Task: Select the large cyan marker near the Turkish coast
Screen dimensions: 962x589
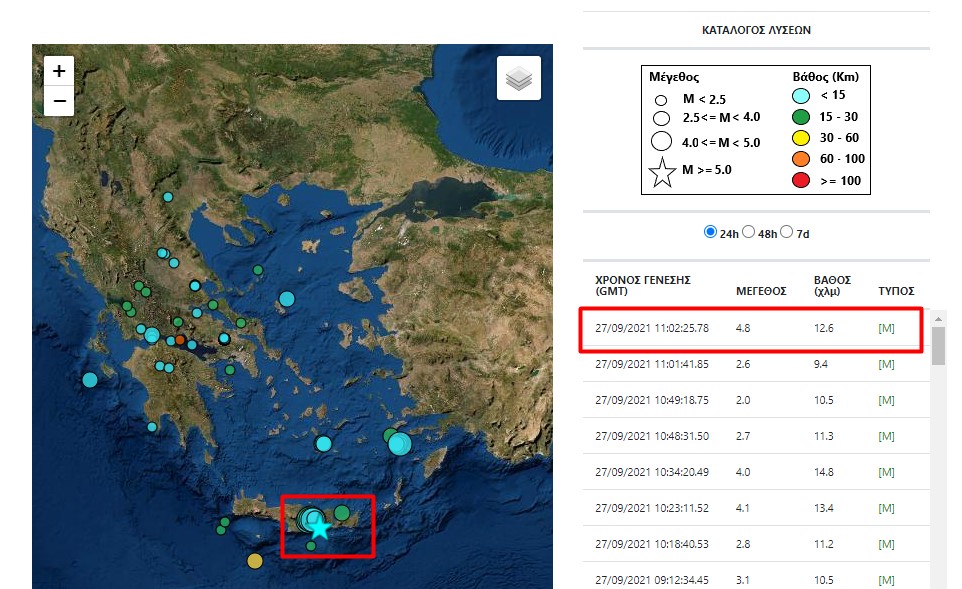Action: coord(400,444)
